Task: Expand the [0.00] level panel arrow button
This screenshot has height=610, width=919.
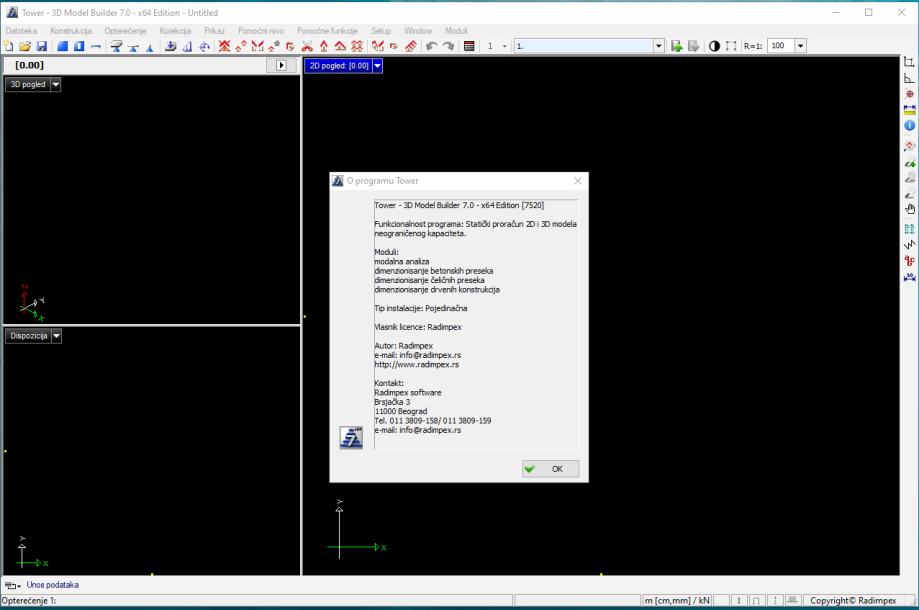Action: (281, 65)
